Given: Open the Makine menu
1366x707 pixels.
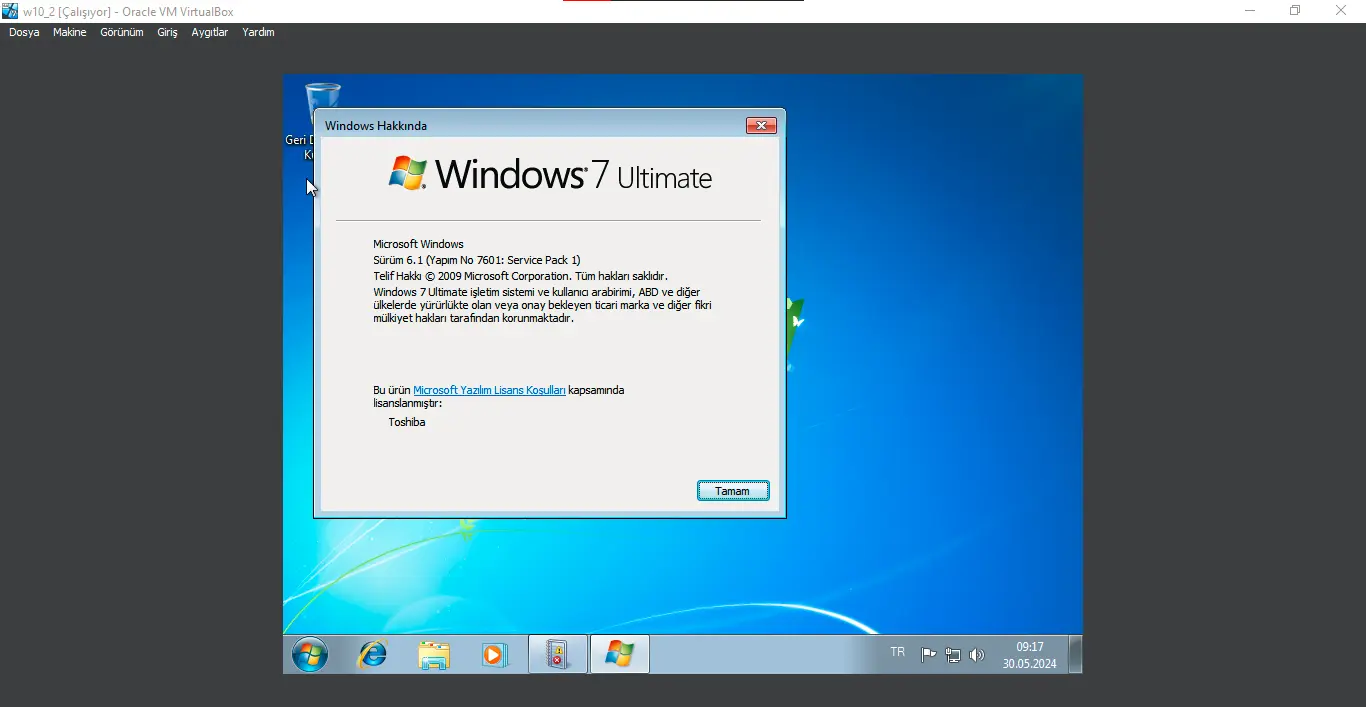Looking at the screenshot, I should coord(70,32).
